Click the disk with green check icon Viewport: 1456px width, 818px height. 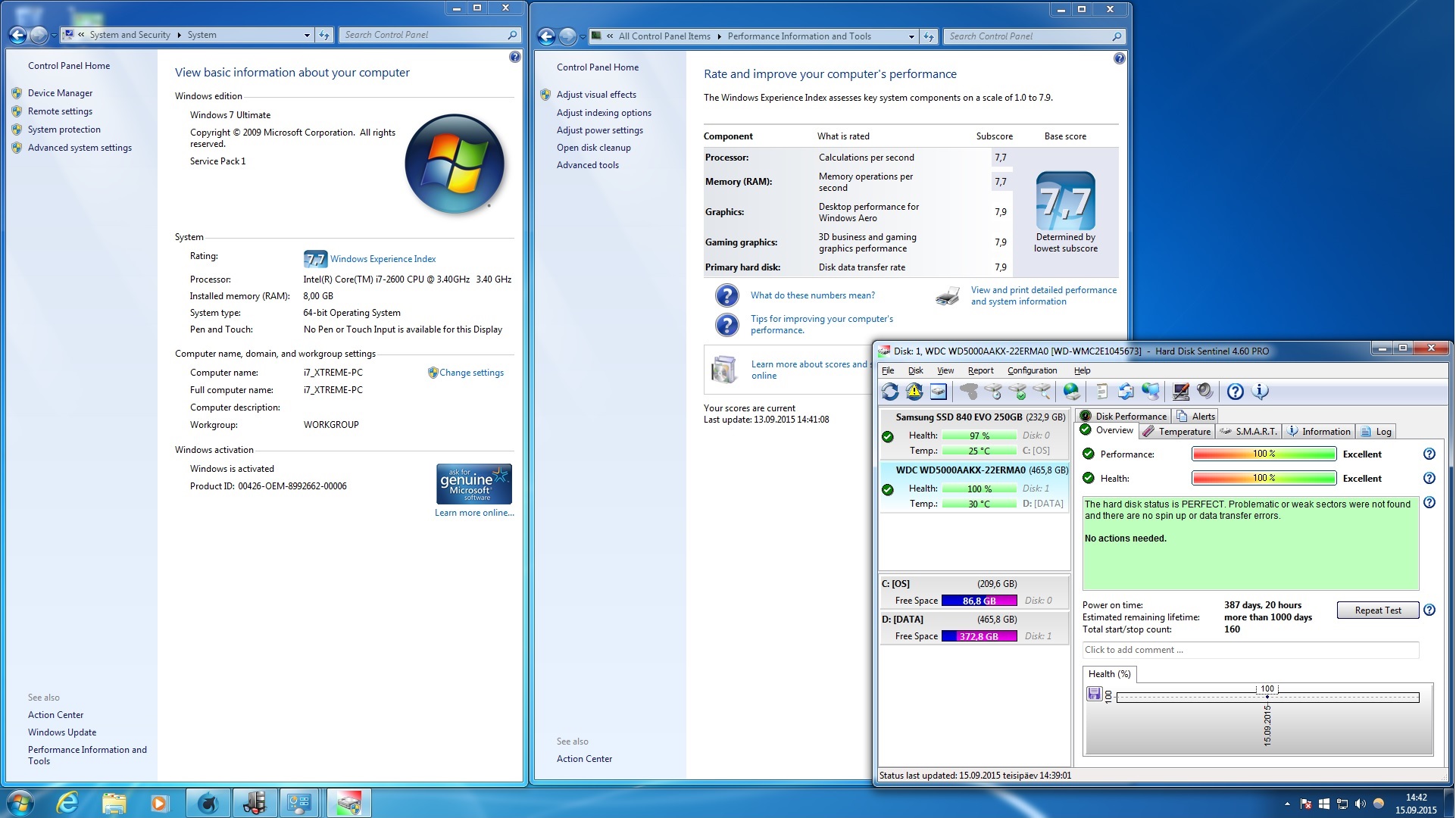click(1017, 392)
